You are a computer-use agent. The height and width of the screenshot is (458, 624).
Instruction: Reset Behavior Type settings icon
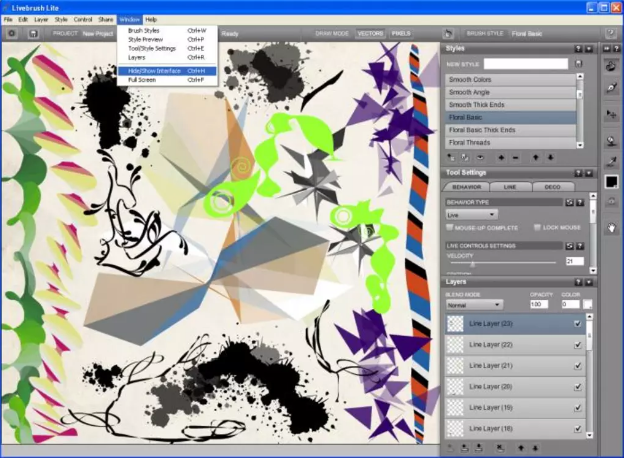[569, 203]
